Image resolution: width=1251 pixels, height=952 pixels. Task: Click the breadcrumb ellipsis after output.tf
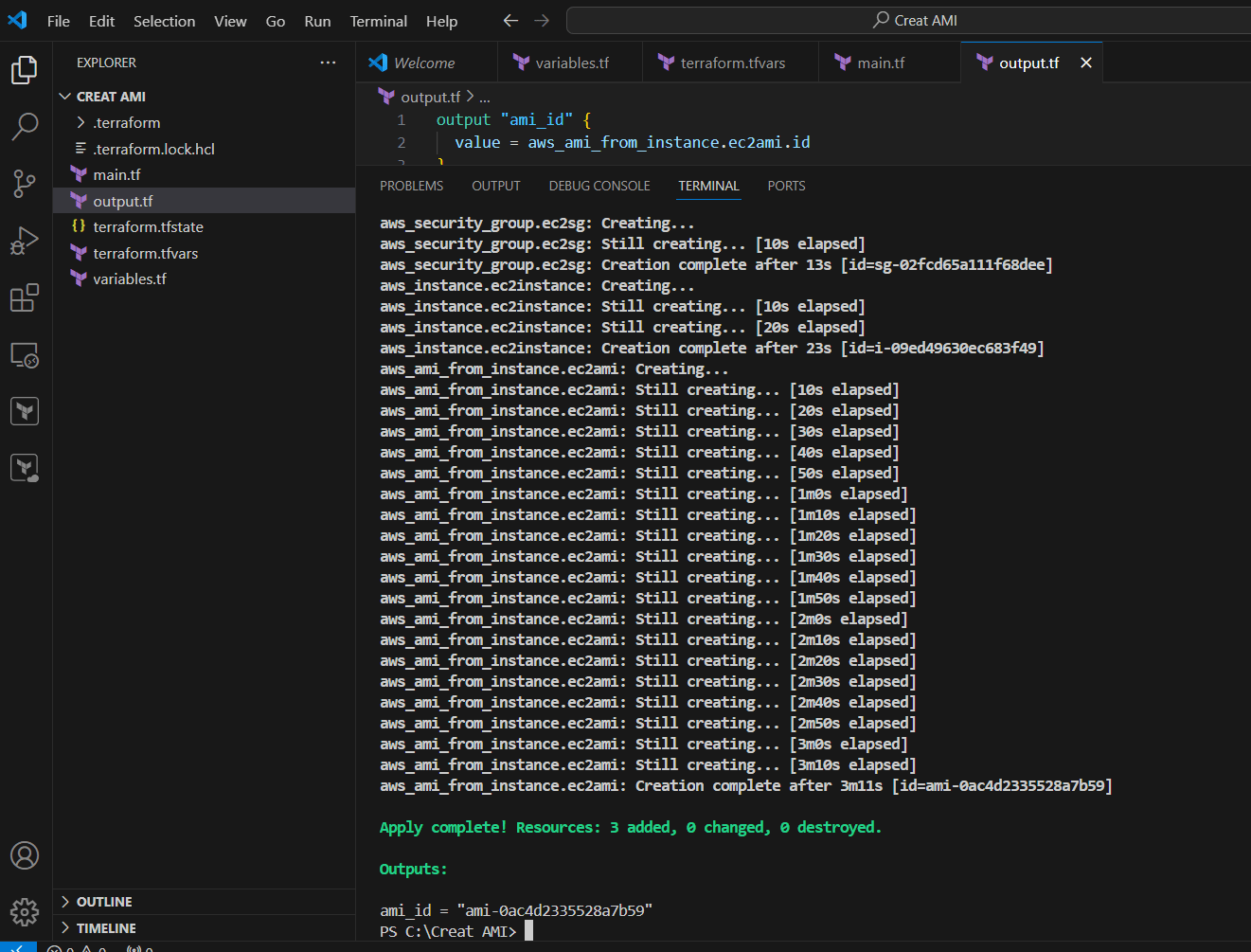pos(485,97)
